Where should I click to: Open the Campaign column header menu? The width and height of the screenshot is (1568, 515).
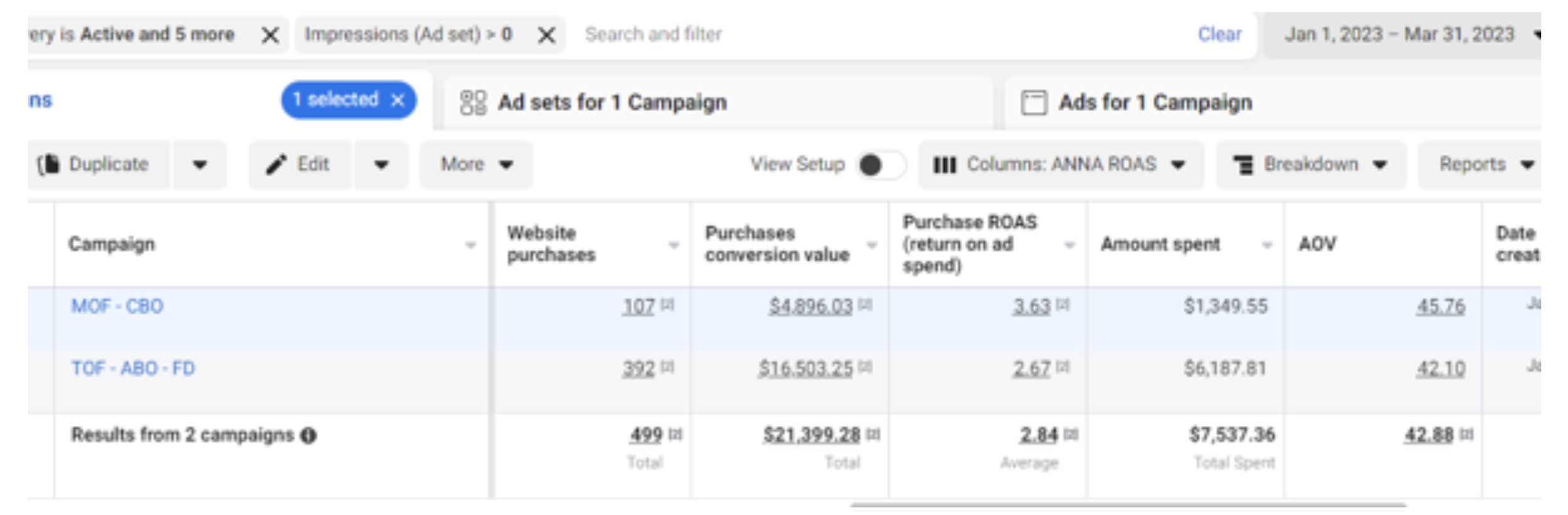[x=470, y=245]
